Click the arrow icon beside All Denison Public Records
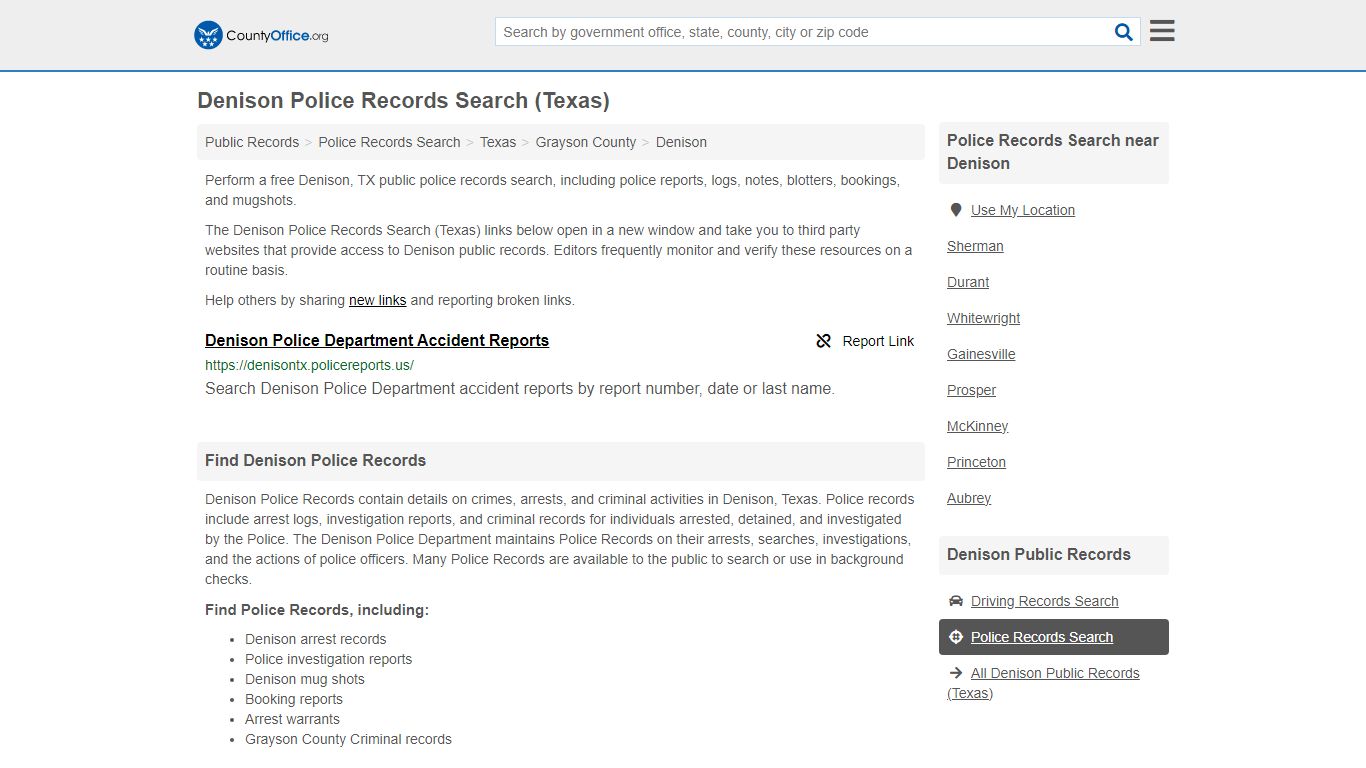 click(x=956, y=673)
